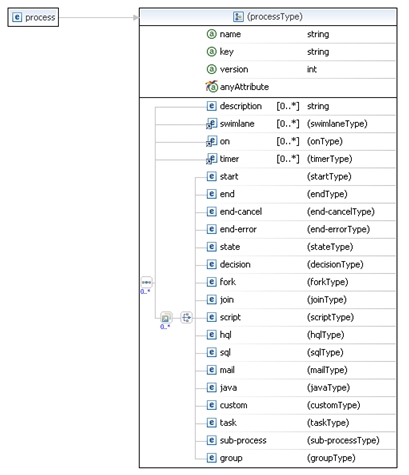Click the java element icon
This screenshot has width=409, height=475.
pyautogui.click(x=212, y=388)
